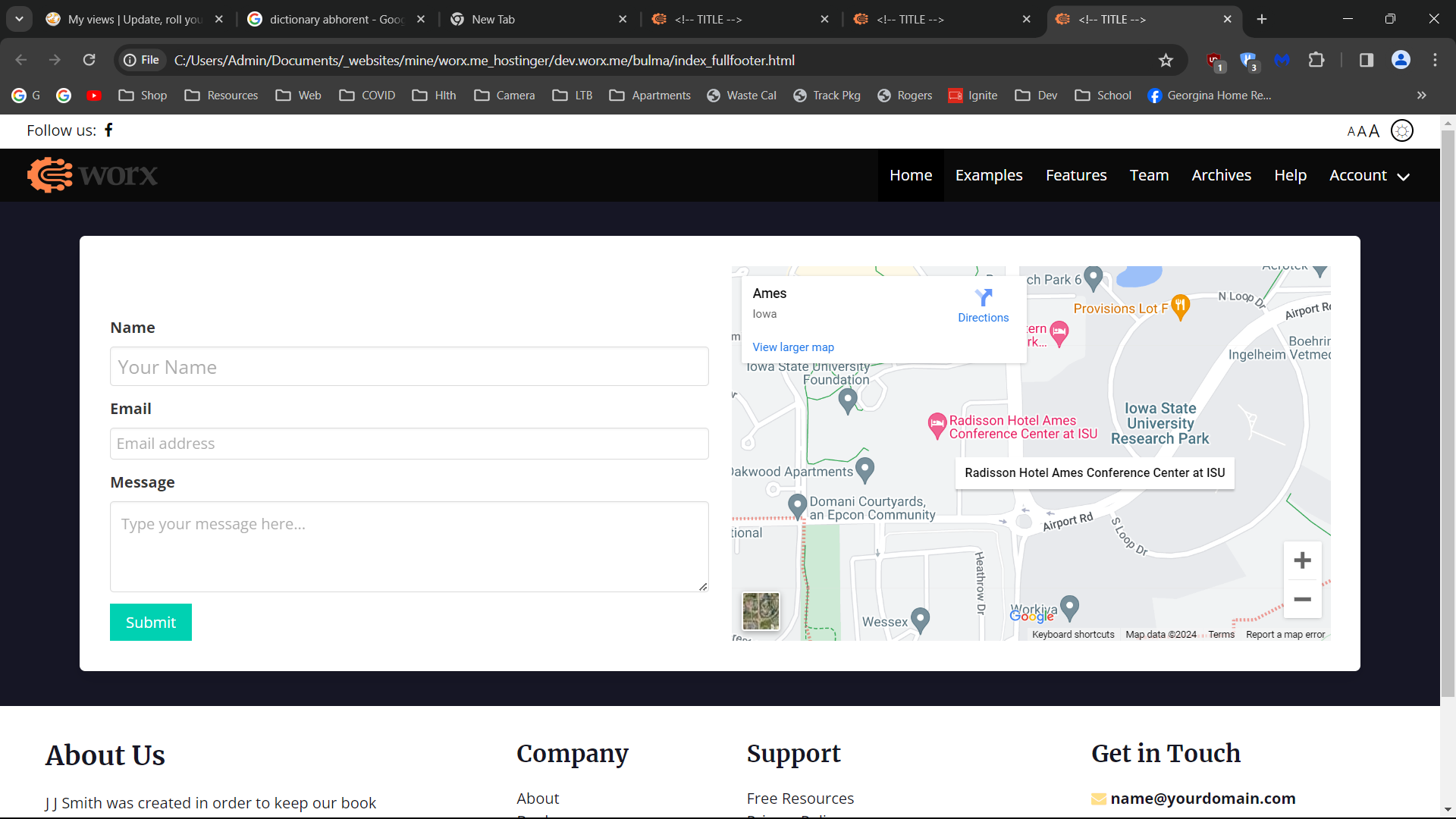Click the Facebook icon next to Follow us
This screenshot has width=1456, height=819.
click(x=108, y=130)
